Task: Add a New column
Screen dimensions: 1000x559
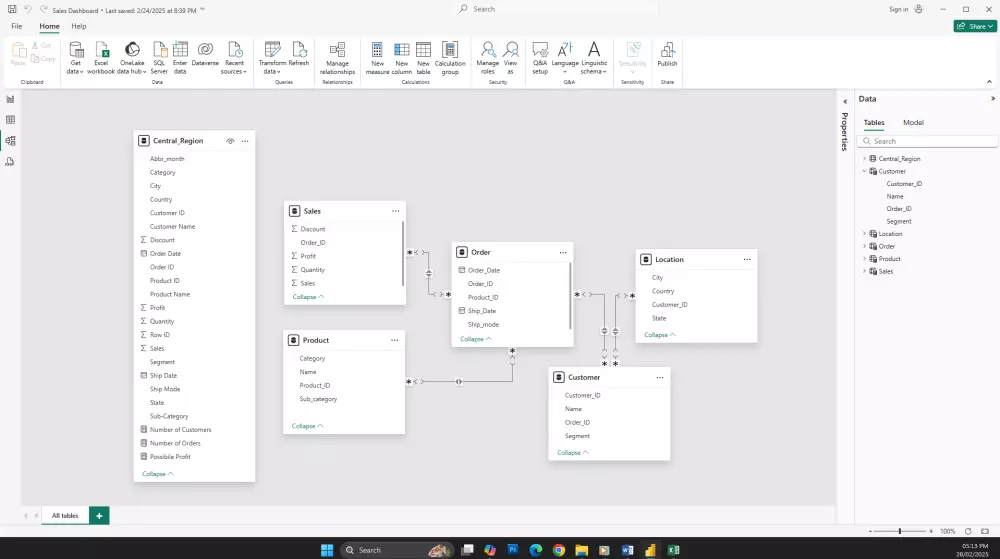Action: coord(402,58)
